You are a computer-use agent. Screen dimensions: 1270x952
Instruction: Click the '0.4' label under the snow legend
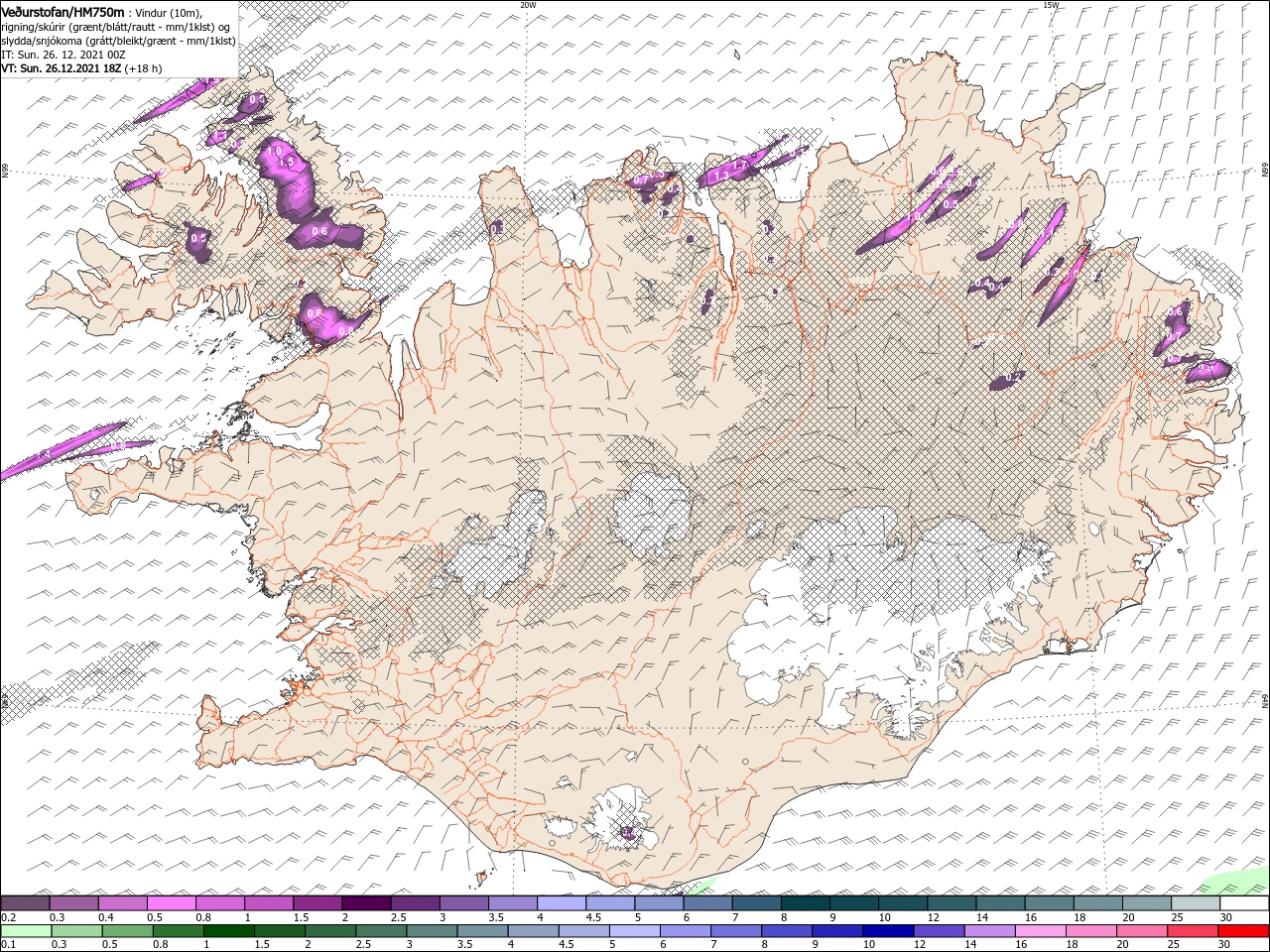[x=108, y=917]
